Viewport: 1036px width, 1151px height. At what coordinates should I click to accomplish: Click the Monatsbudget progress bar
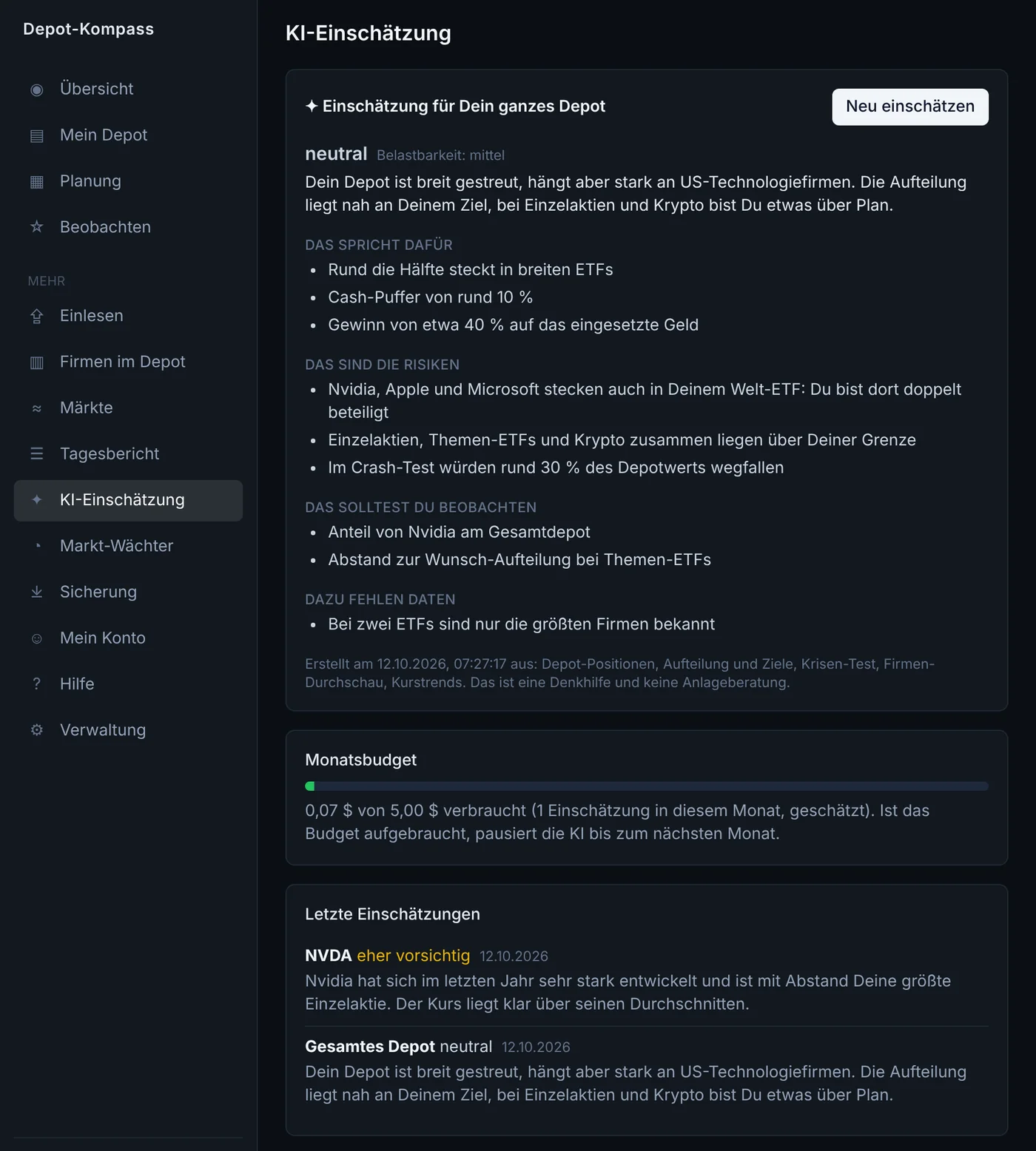tap(646, 786)
